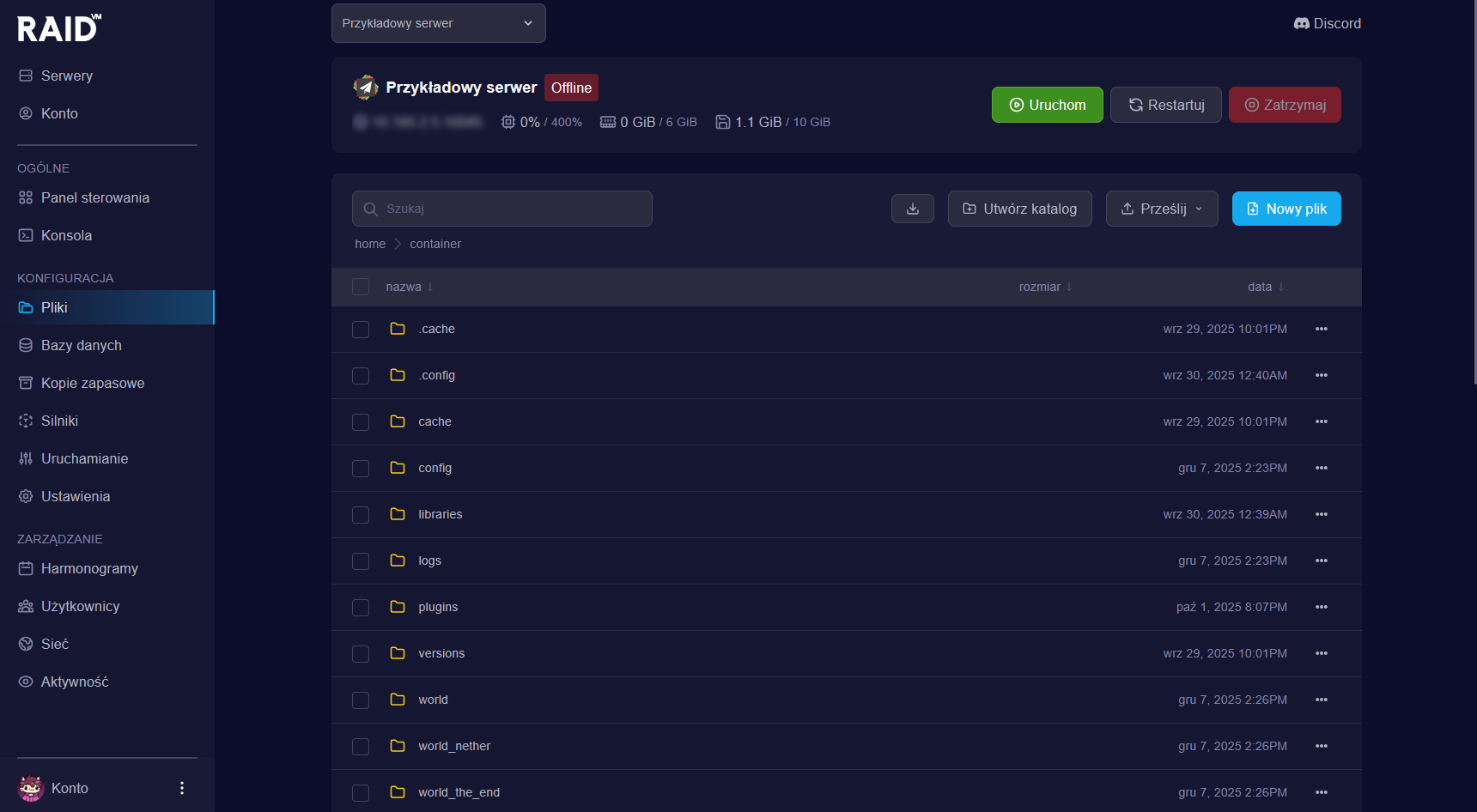Click the server avatar icon
Screen dimensions: 1477x812
(366, 87)
